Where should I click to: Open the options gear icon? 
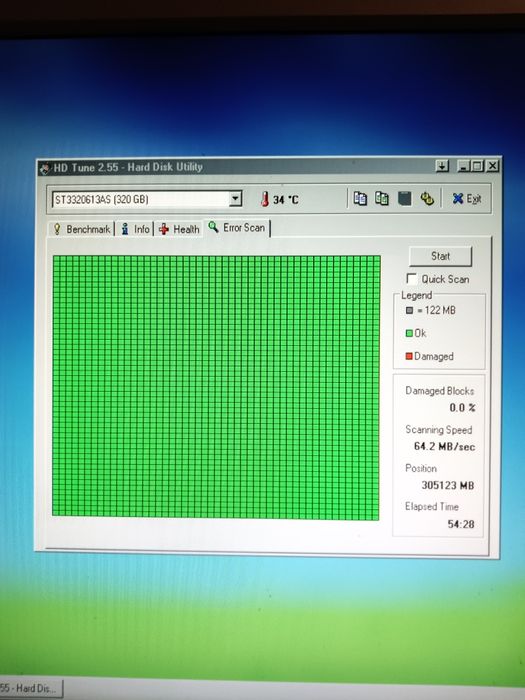[427, 199]
